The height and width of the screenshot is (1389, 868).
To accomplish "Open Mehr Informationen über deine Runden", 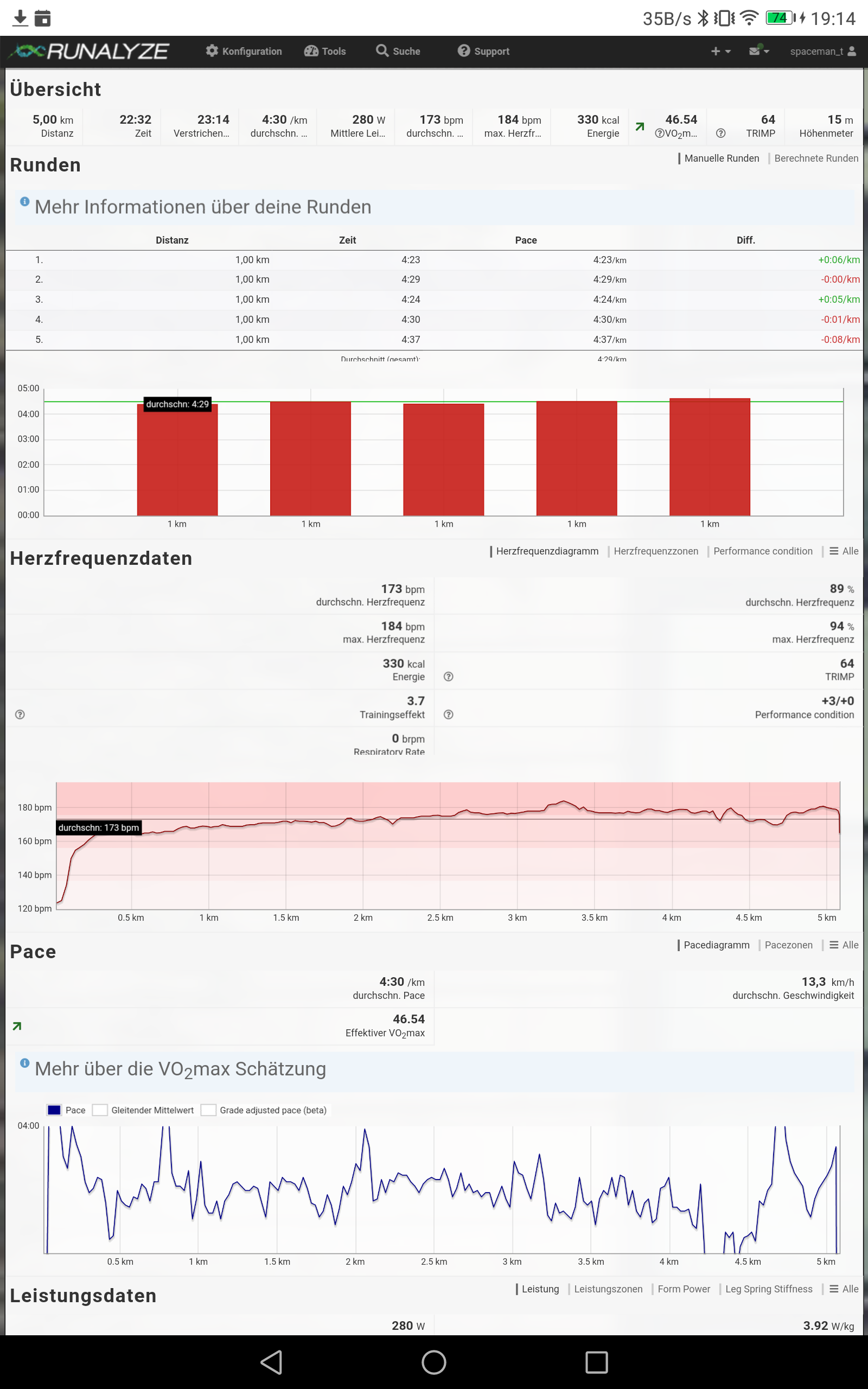I will pyautogui.click(x=203, y=207).
